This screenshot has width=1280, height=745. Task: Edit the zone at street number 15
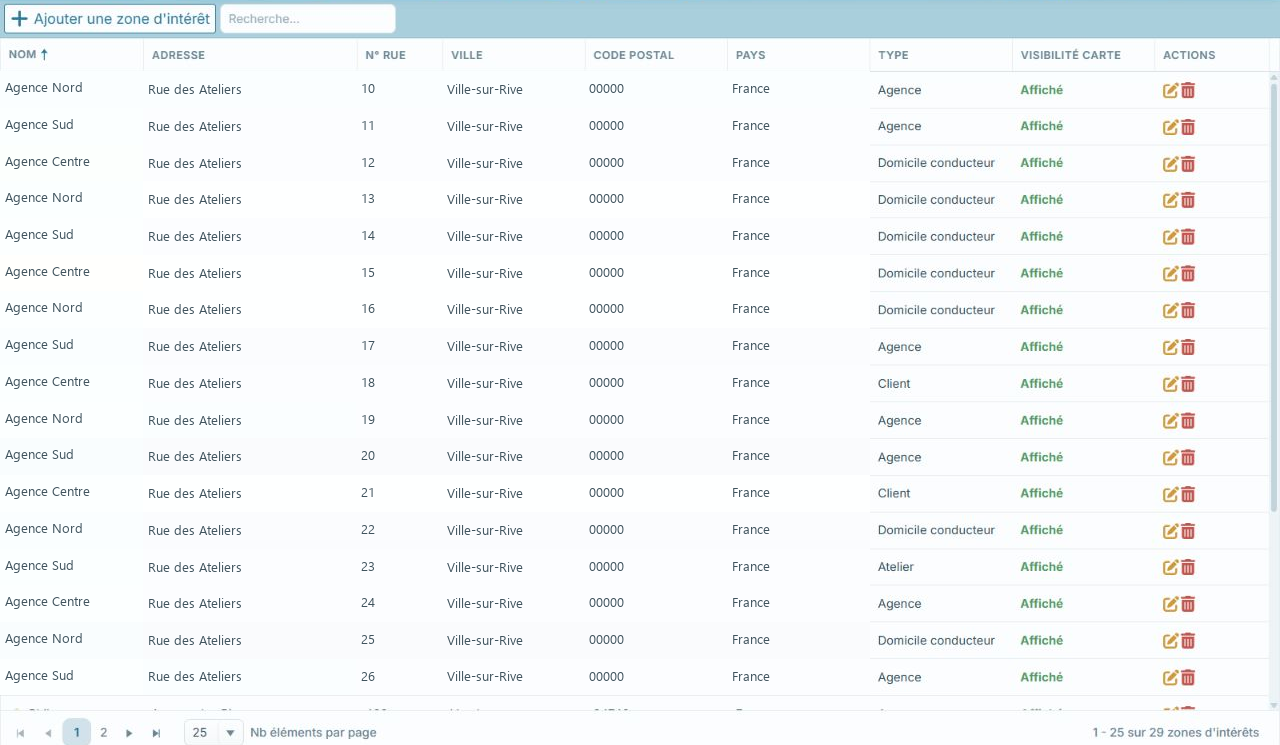(x=1170, y=274)
